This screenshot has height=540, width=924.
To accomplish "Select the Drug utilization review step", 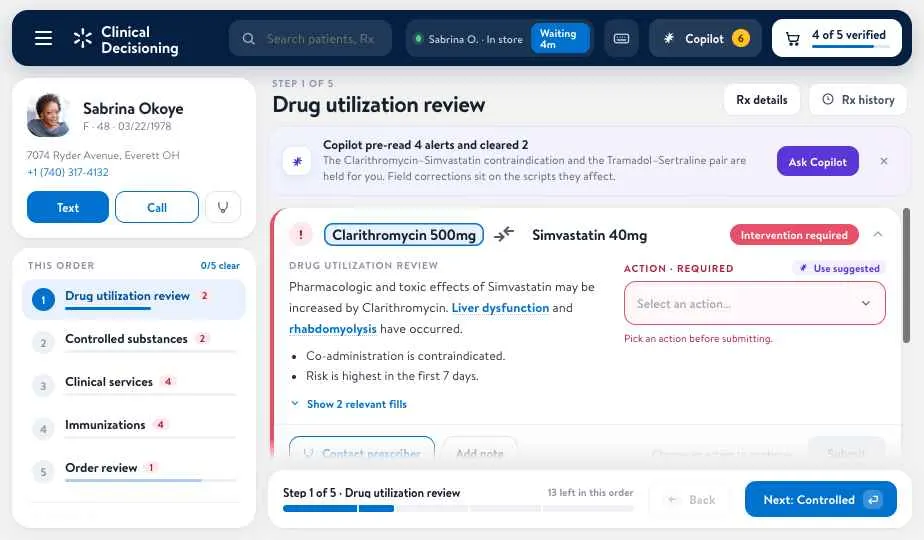I will click(x=134, y=299).
